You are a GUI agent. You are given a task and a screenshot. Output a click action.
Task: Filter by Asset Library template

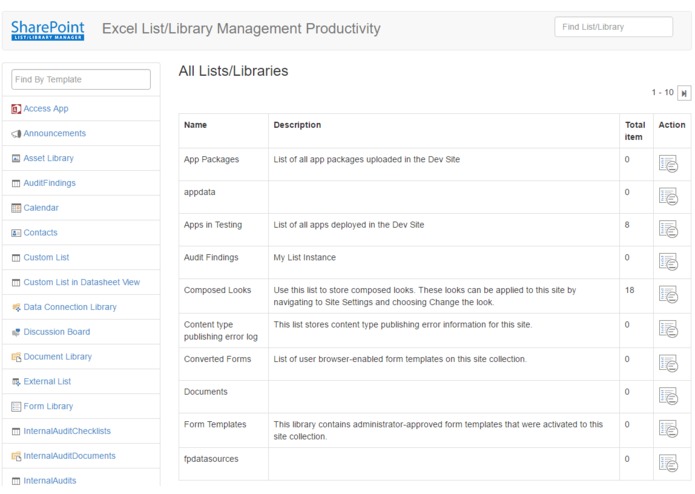(48, 158)
